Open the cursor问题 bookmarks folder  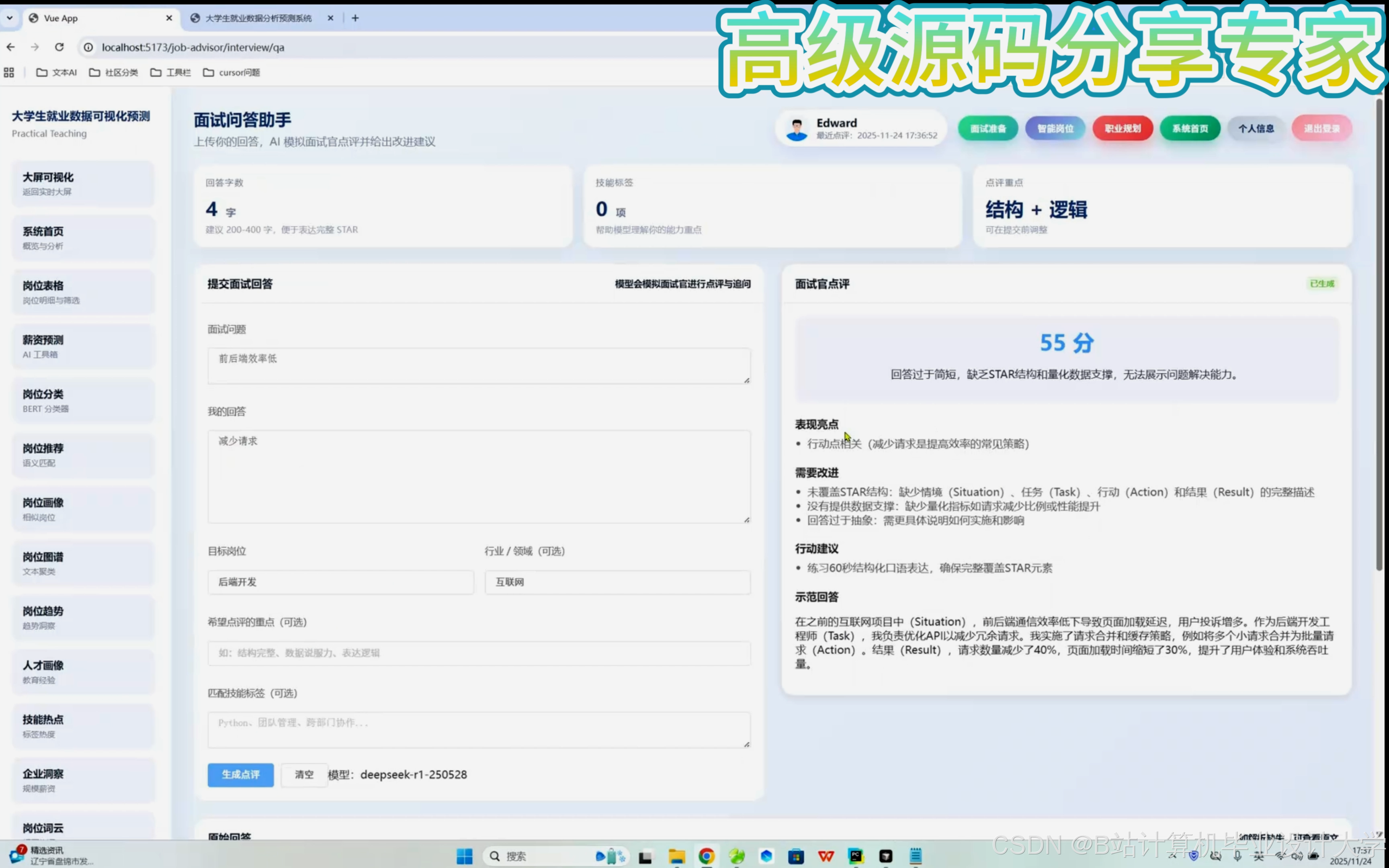click(x=232, y=72)
